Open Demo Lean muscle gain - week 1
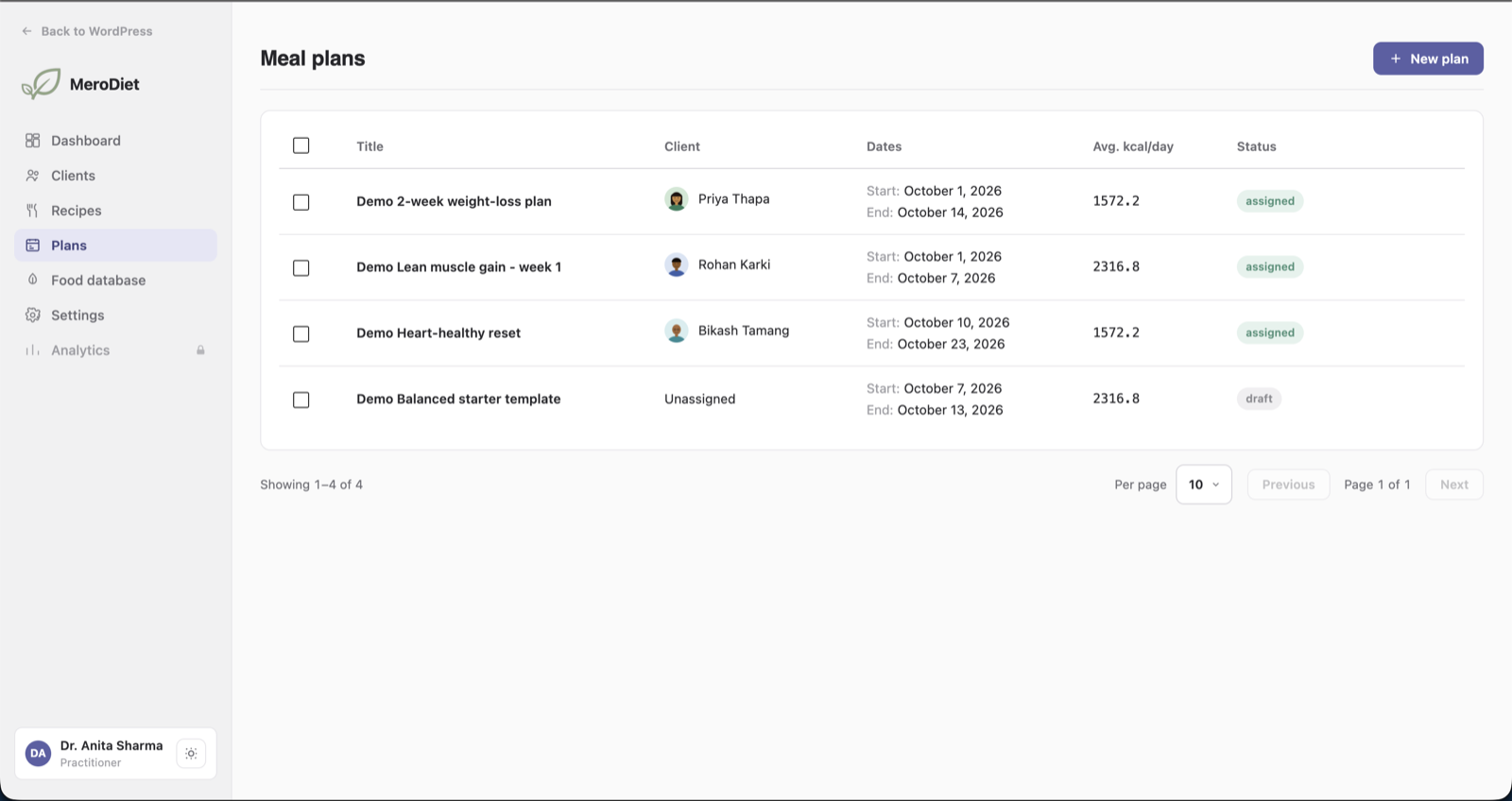 click(458, 267)
